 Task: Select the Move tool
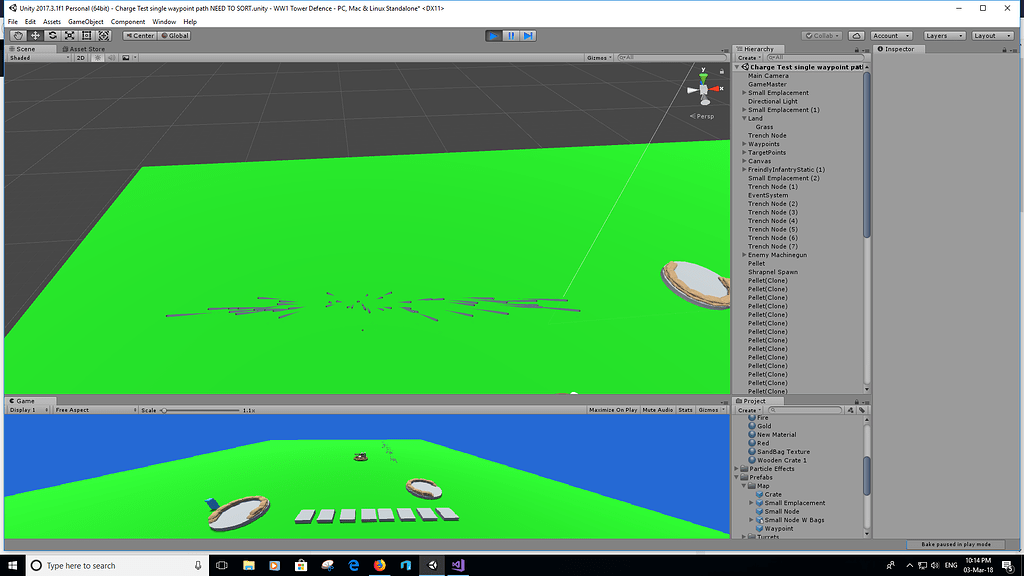[x=33, y=35]
